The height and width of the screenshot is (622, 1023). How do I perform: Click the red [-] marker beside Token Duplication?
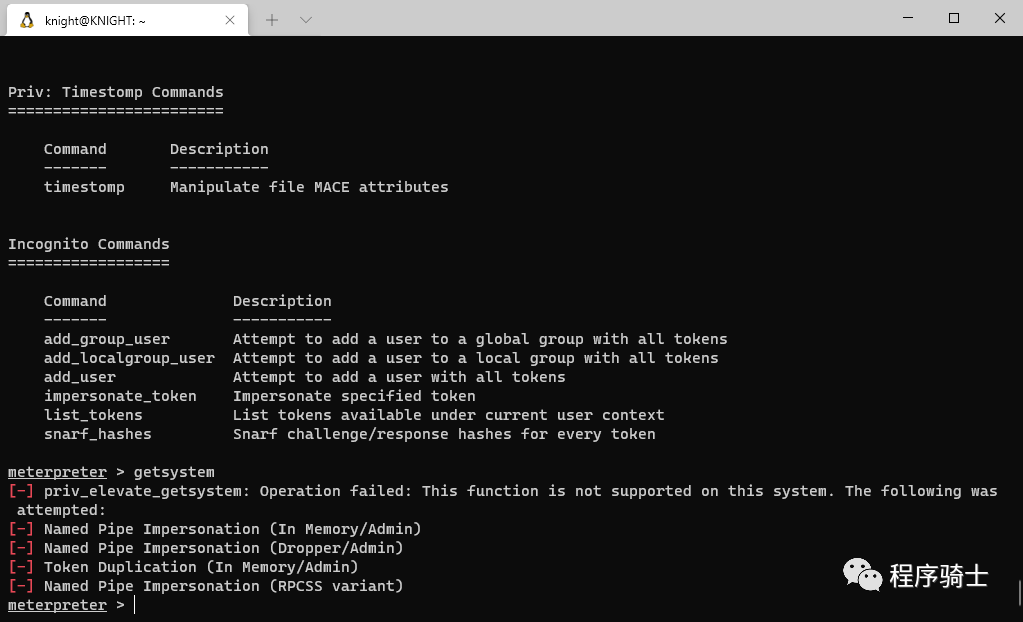point(21,567)
